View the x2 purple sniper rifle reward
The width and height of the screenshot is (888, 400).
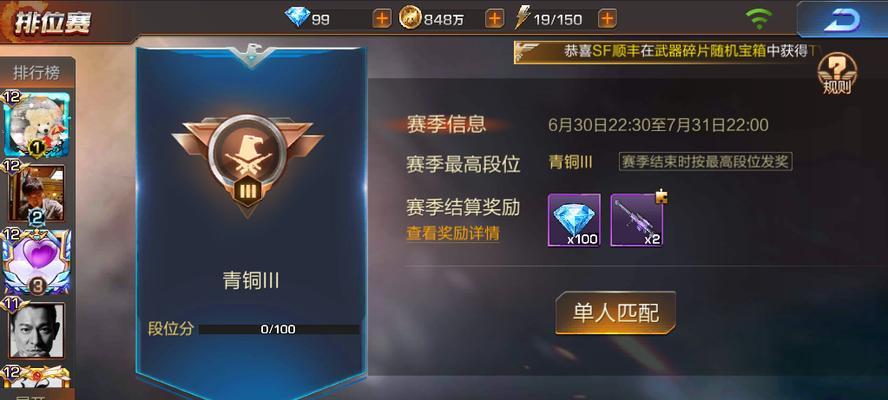click(637, 220)
